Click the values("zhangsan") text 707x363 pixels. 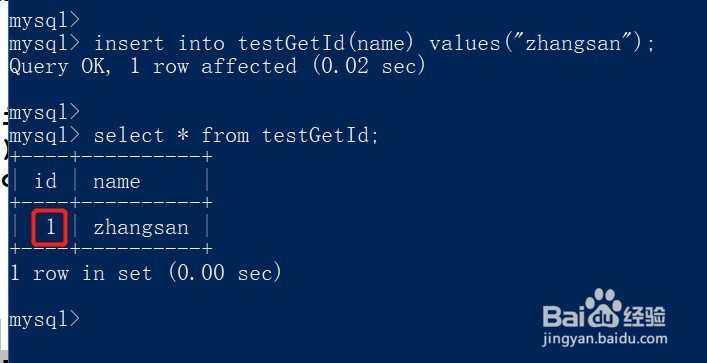(542, 44)
